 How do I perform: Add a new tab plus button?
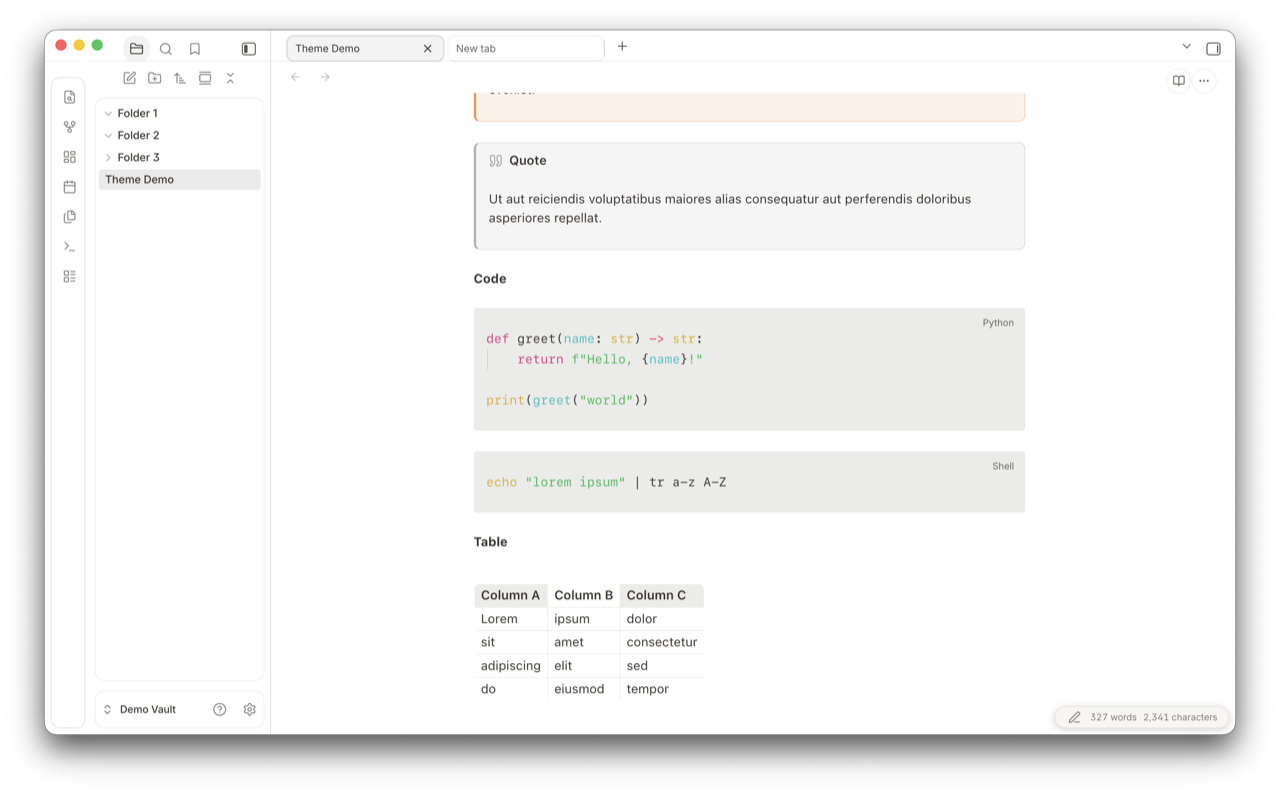point(622,46)
